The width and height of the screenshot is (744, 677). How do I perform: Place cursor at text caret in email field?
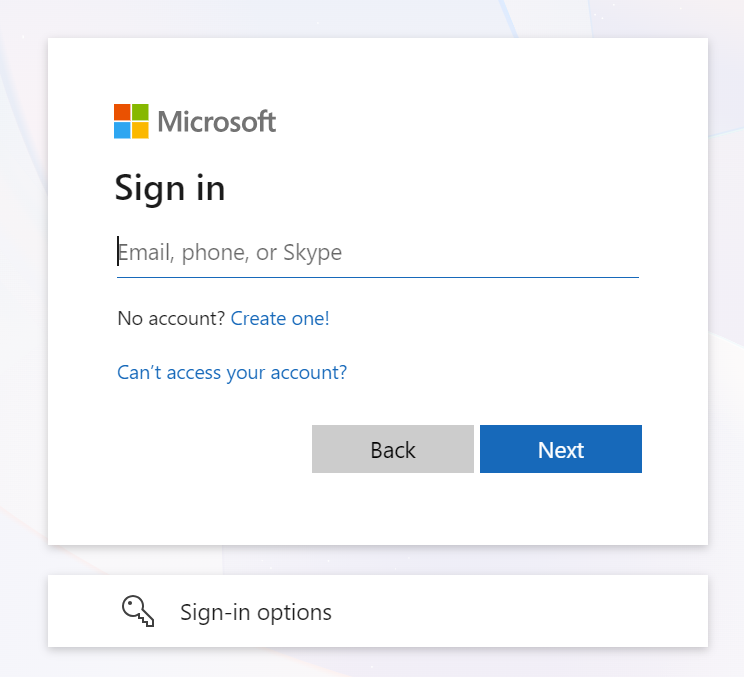point(118,251)
